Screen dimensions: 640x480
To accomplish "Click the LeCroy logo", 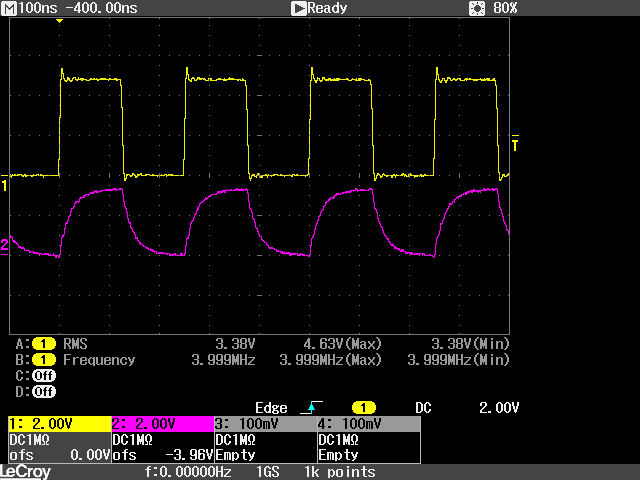I will click(25, 472).
